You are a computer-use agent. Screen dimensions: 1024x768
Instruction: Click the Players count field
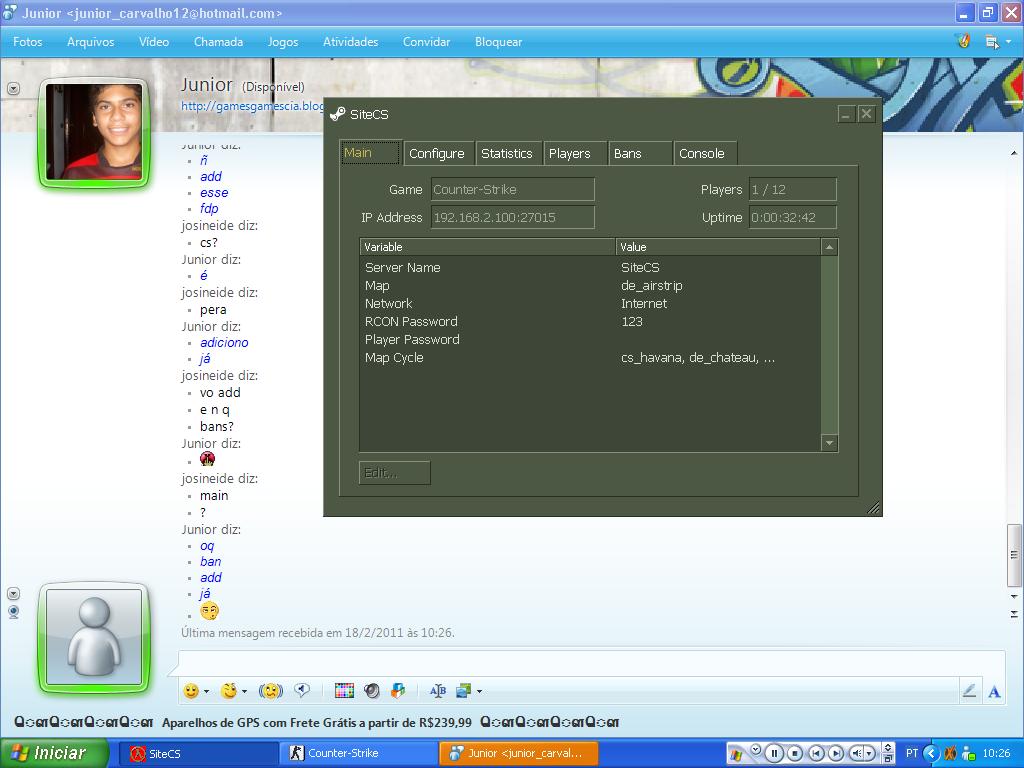pos(793,189)
